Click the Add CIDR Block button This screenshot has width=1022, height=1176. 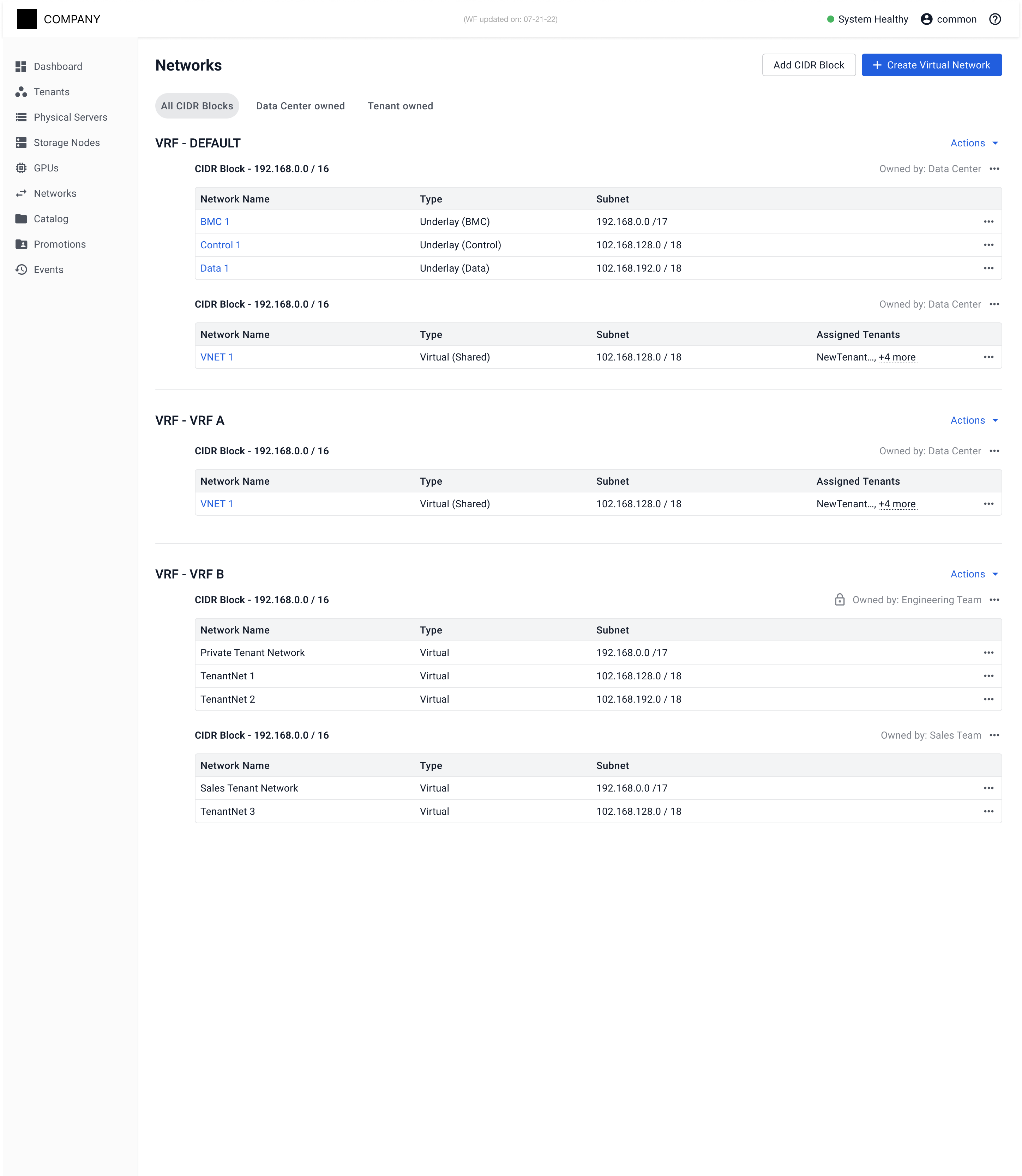point(808,65)
